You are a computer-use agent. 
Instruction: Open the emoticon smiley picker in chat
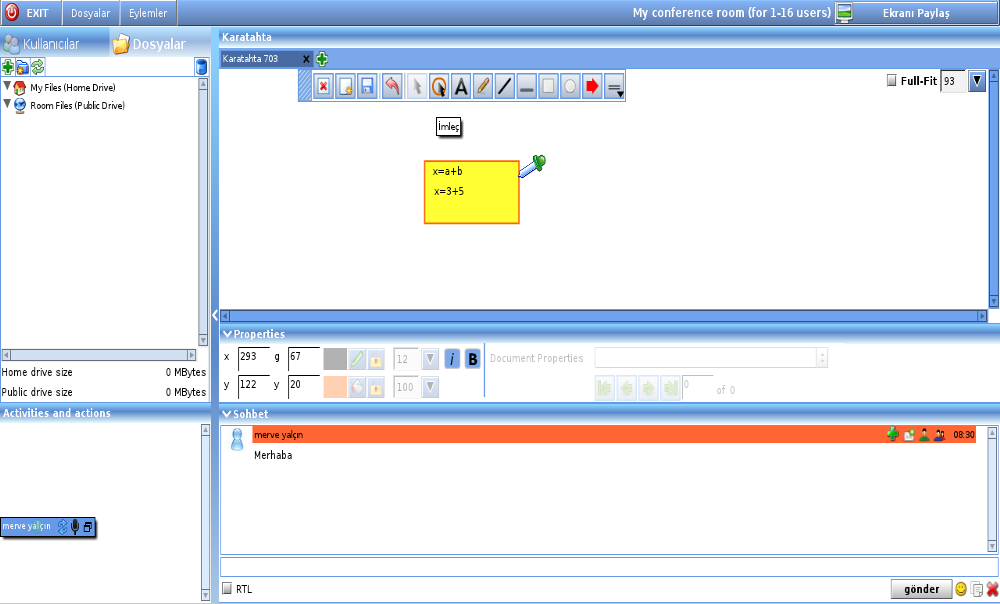click(x=961, y=589)
